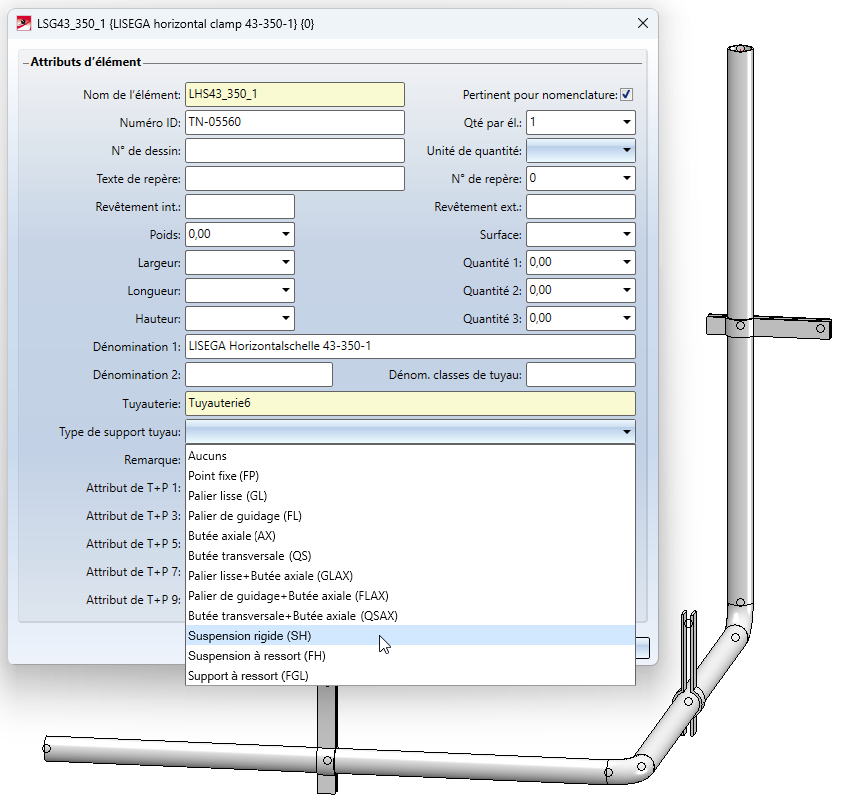The width and height of the screenshot is (844, 804).
Task: Click the Dénom. classes de tuyau field
Action: (581, 374)
